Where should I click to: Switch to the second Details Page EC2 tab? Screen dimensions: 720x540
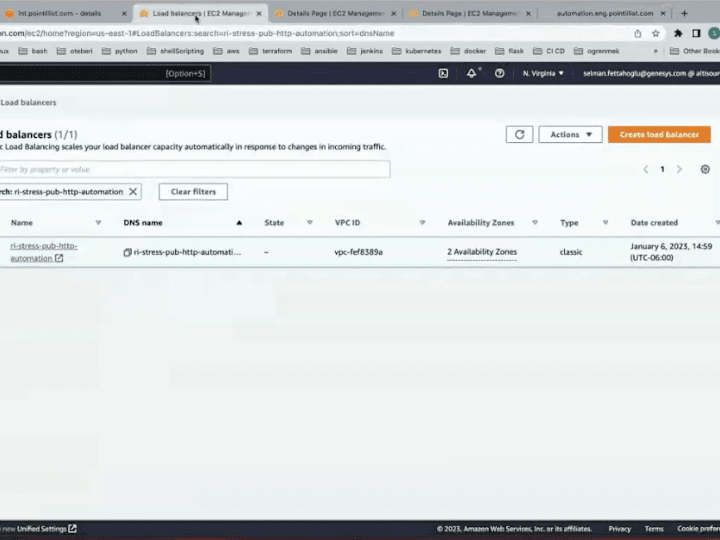click(470, 13)
